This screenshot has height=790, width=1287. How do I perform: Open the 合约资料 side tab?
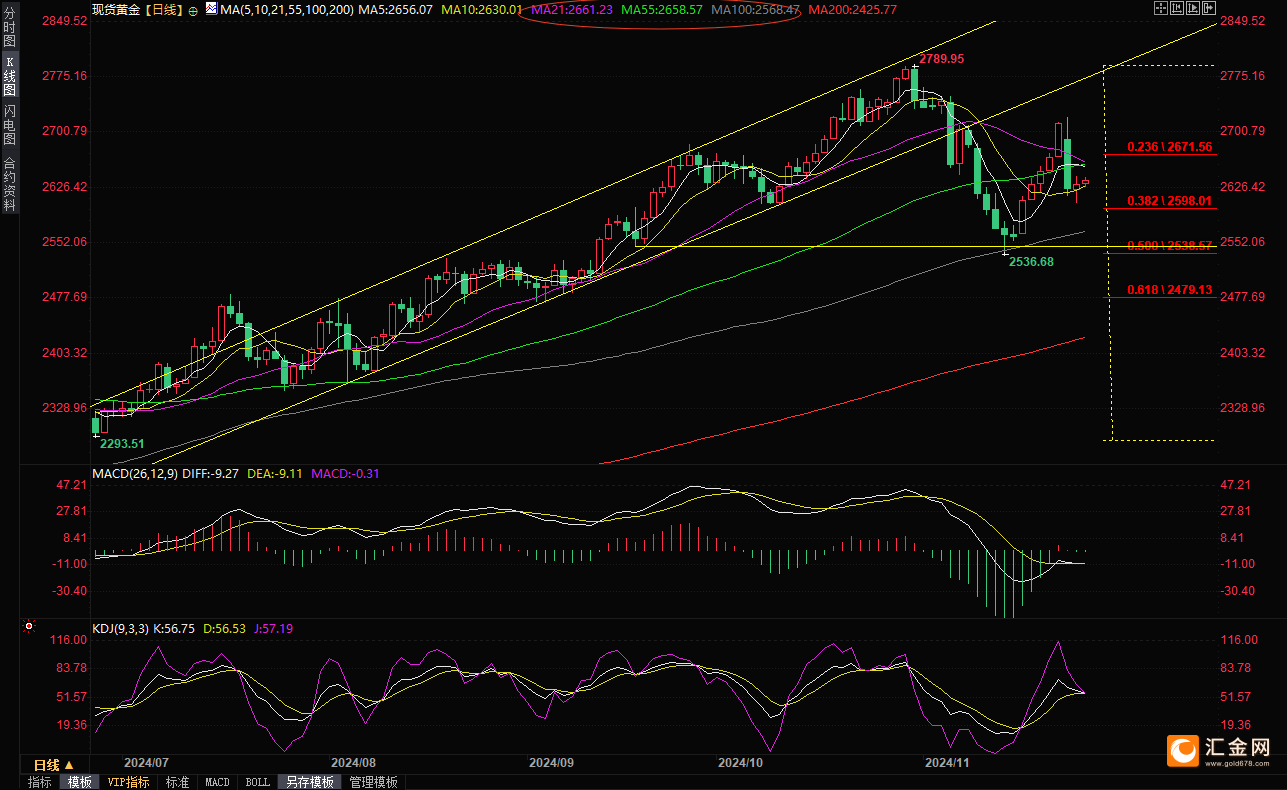pyautogui.click(x=9, y=183)
